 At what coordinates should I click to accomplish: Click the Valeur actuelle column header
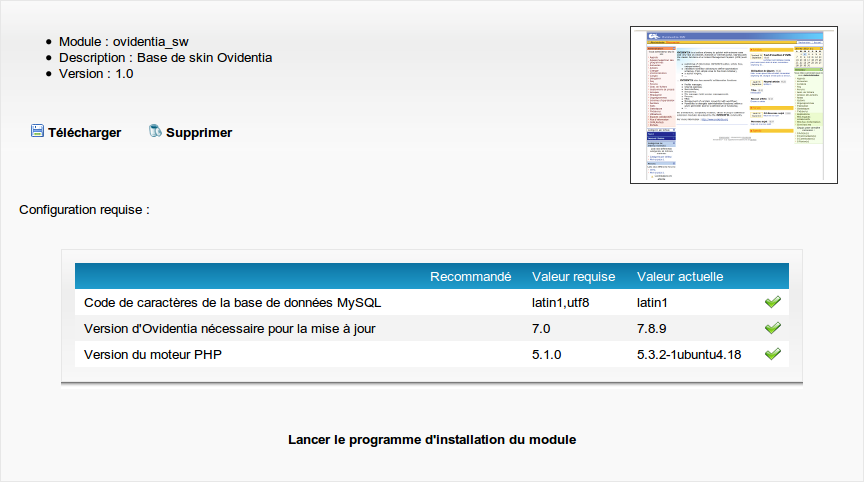pyautogui.click(x=679, y=276)
